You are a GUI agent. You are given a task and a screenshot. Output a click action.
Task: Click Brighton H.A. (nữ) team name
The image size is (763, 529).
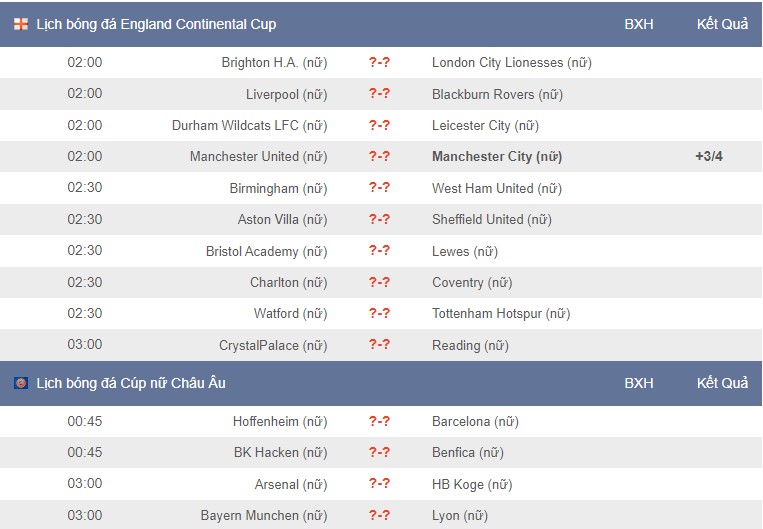point(274,63)
